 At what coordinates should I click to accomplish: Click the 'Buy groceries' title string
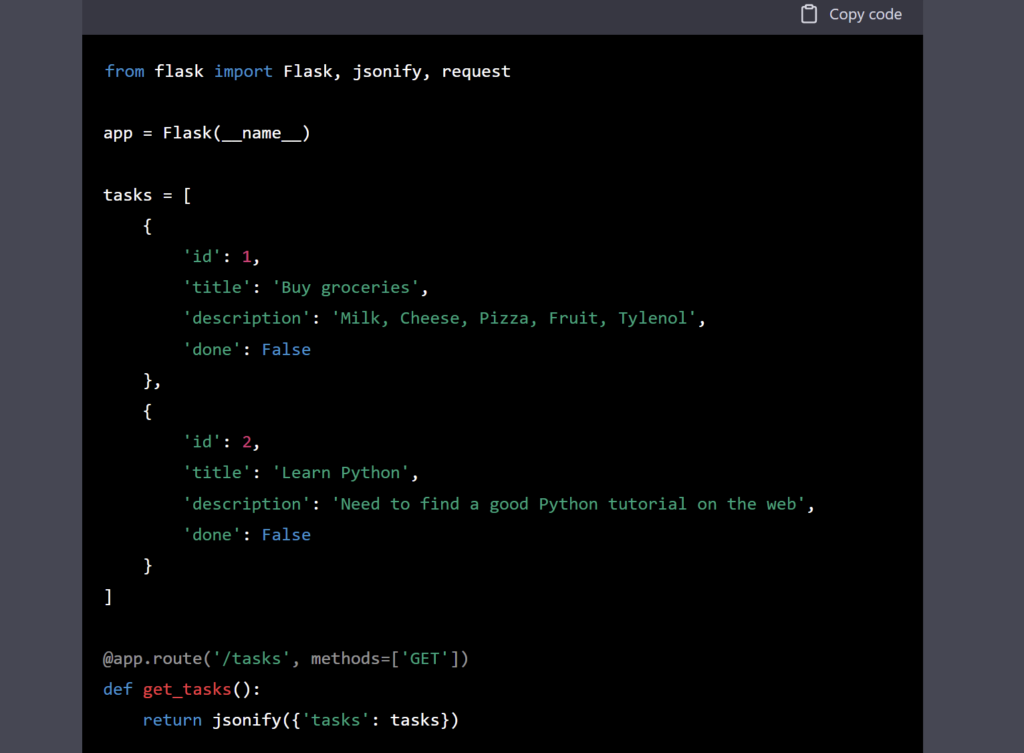click(345, 288)
